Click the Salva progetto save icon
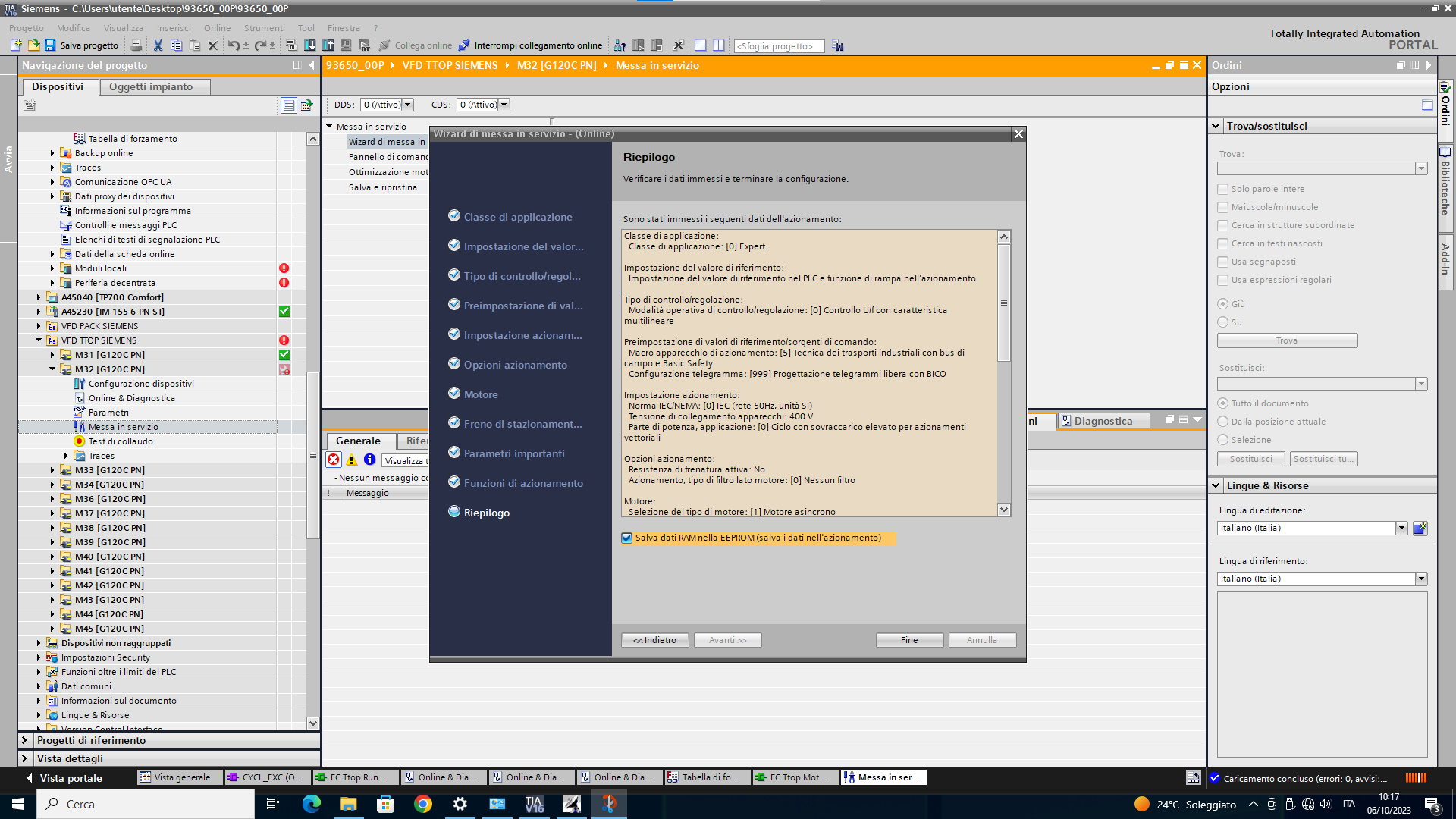Screen dimensions: 1456x819 tap(50, 45)
